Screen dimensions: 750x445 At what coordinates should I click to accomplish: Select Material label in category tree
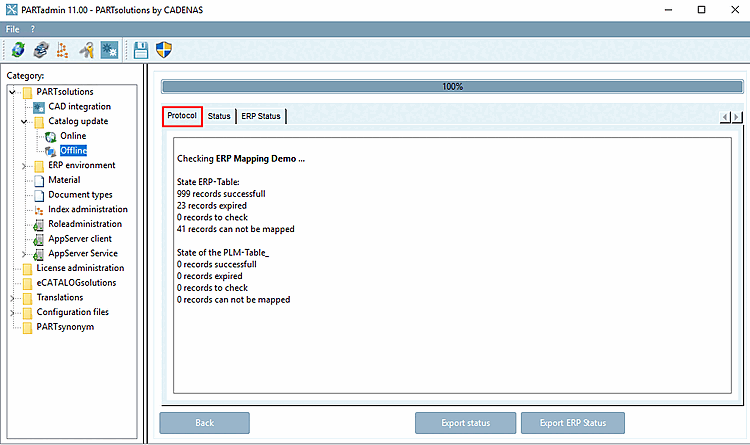64,180
